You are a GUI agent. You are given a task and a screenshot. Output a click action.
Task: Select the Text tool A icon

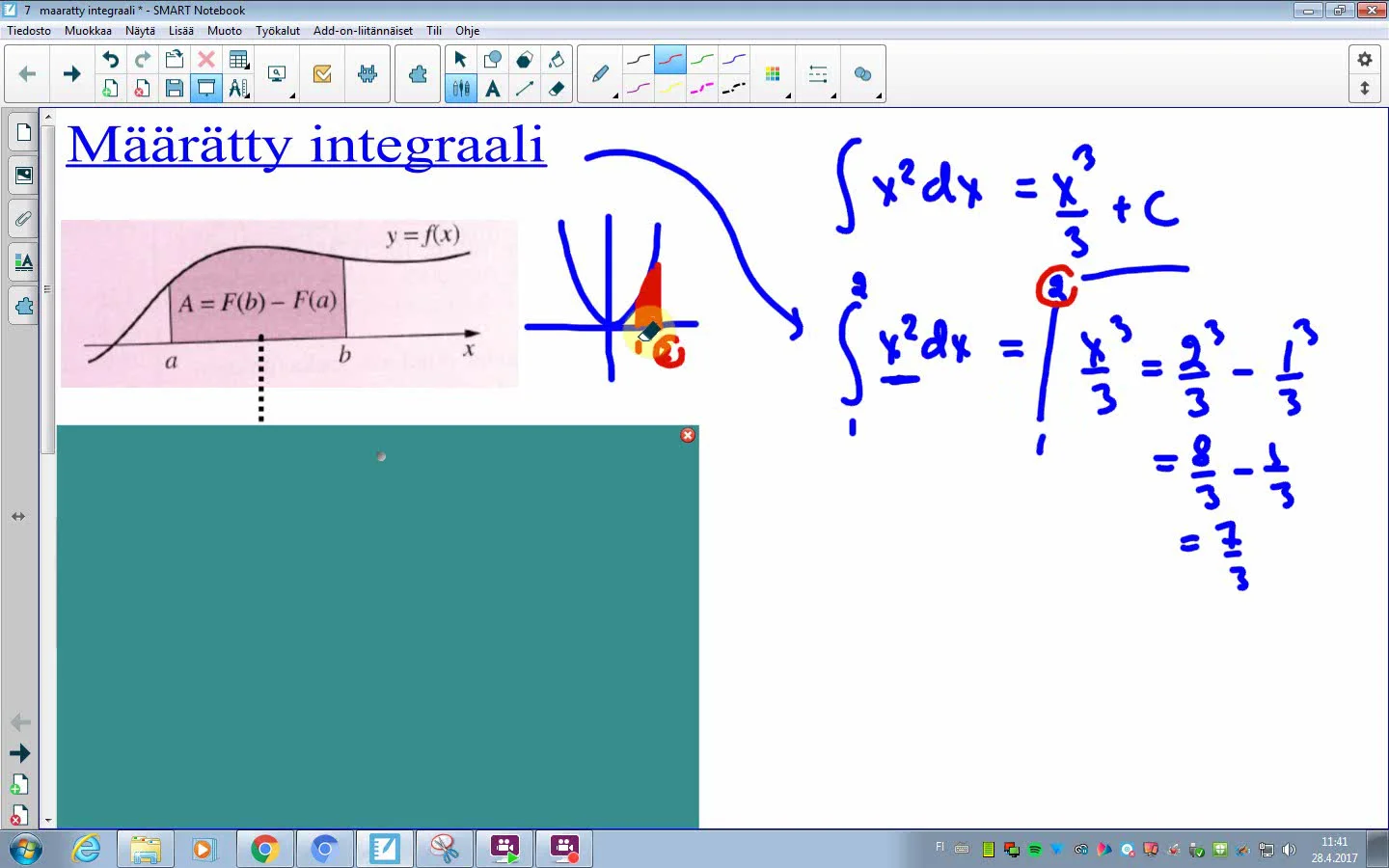coord(493,89)
